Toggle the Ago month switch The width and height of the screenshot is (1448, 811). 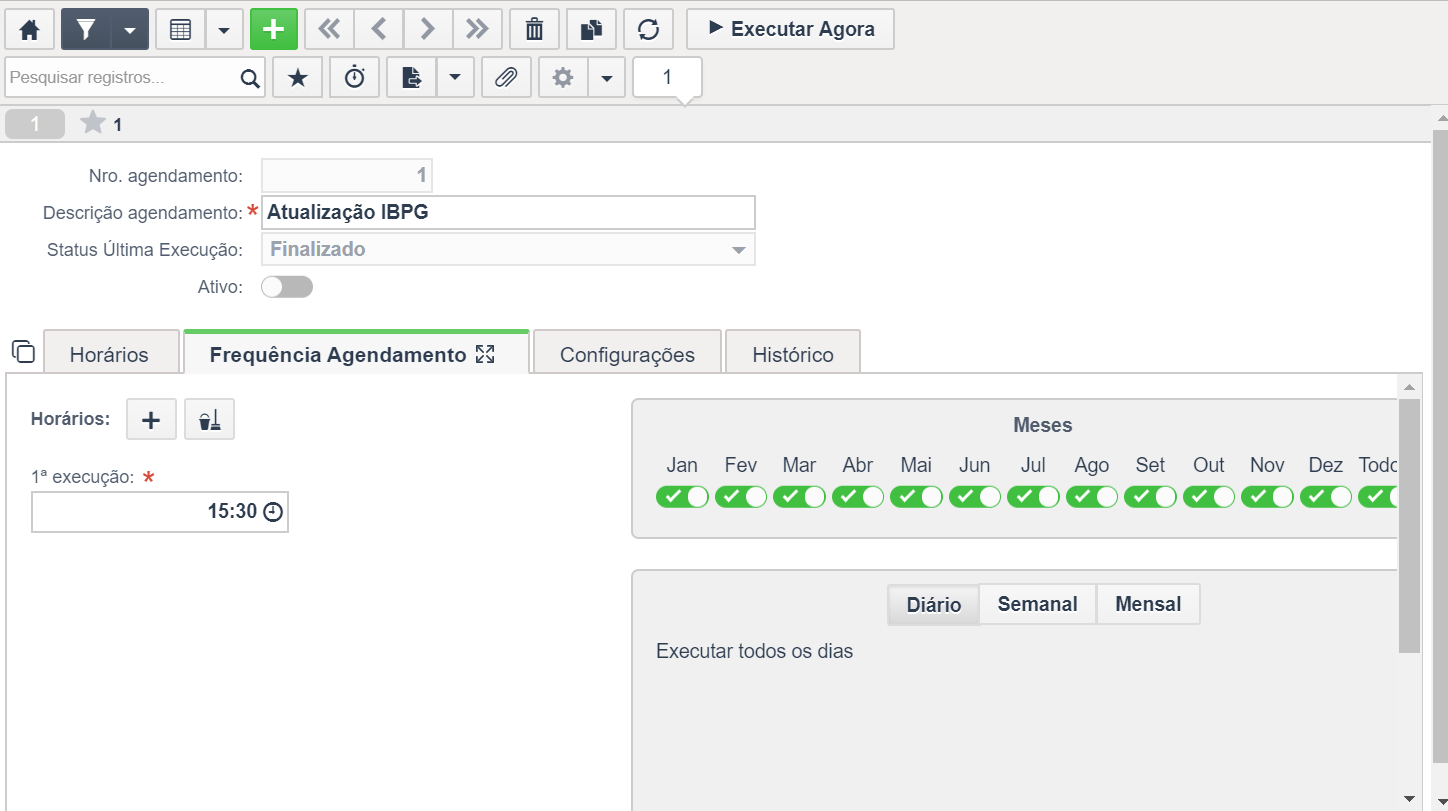(x=1092, y=496)
